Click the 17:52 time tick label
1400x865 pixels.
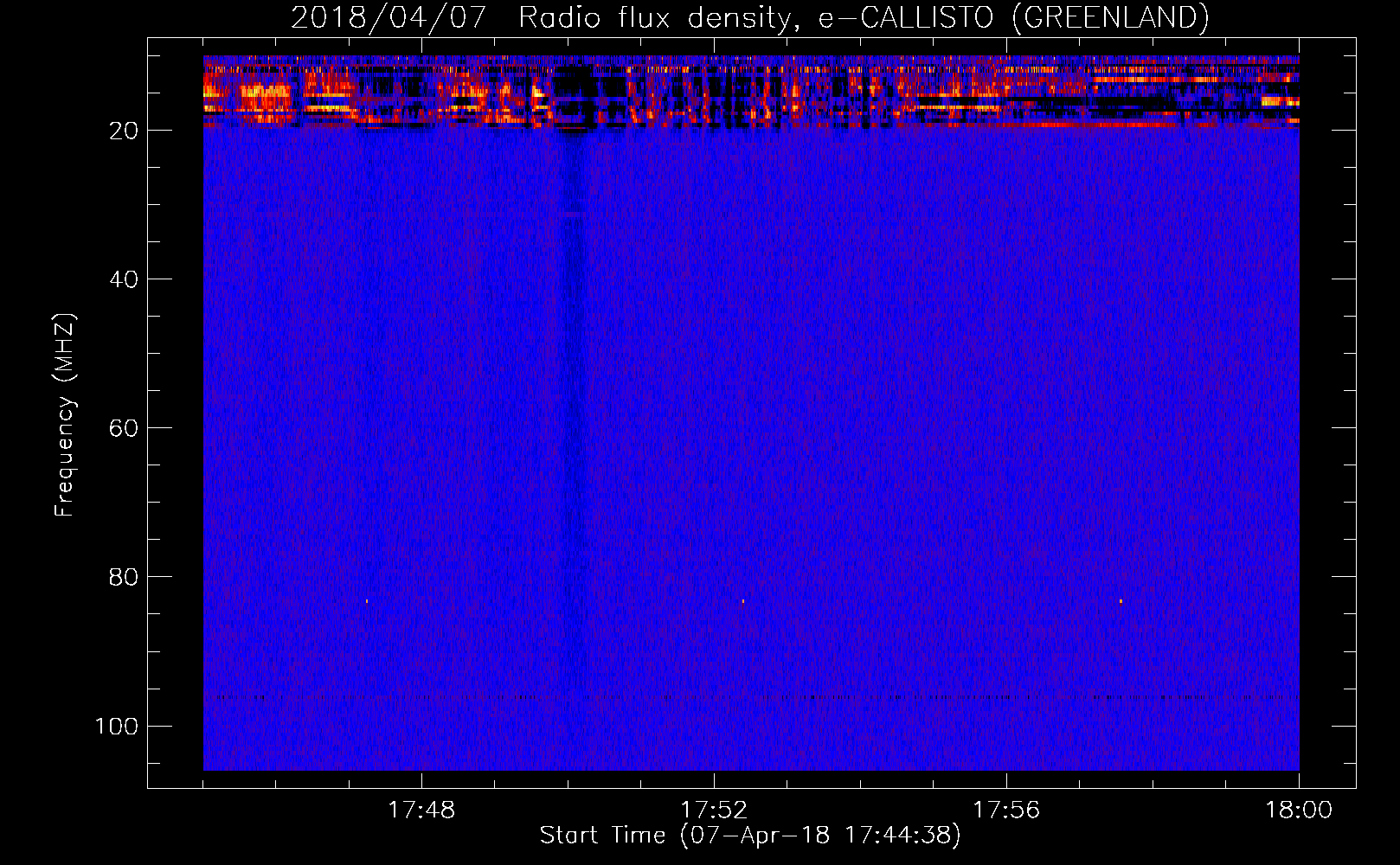pyautogui.click(x=714, y=811)
